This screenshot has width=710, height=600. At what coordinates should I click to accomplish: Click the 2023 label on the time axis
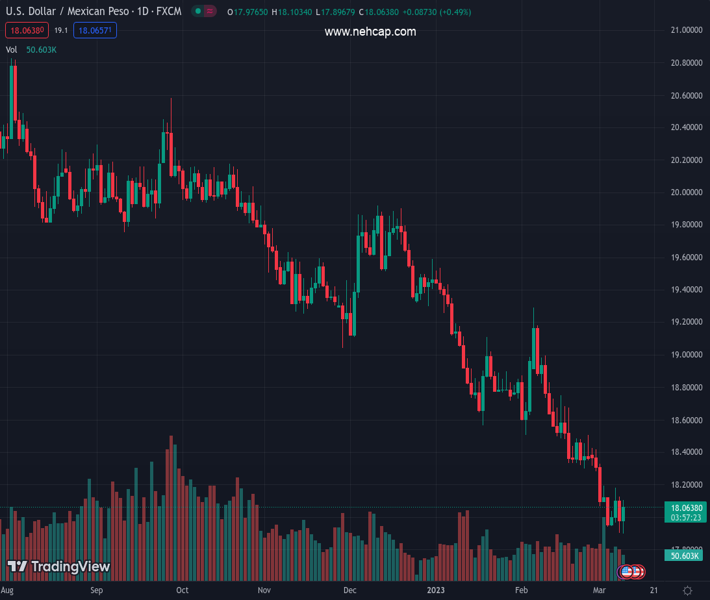coord(436,590)
